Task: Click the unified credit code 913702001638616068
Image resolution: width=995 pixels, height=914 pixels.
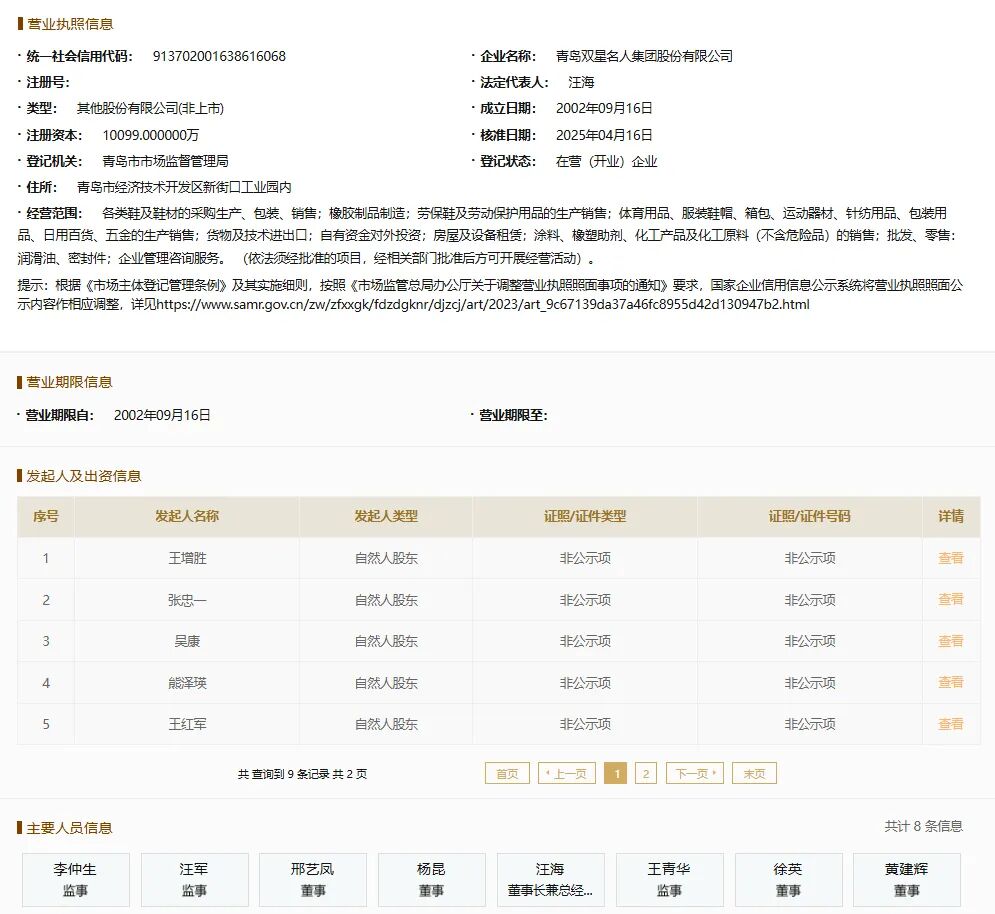Action: click(219, 56)
